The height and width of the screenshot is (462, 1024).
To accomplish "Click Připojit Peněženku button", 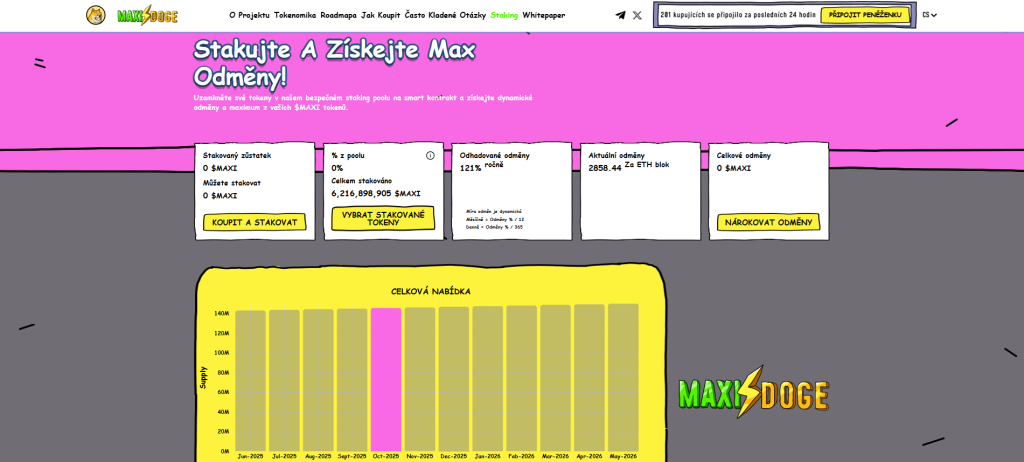I will tap(865, 14).
